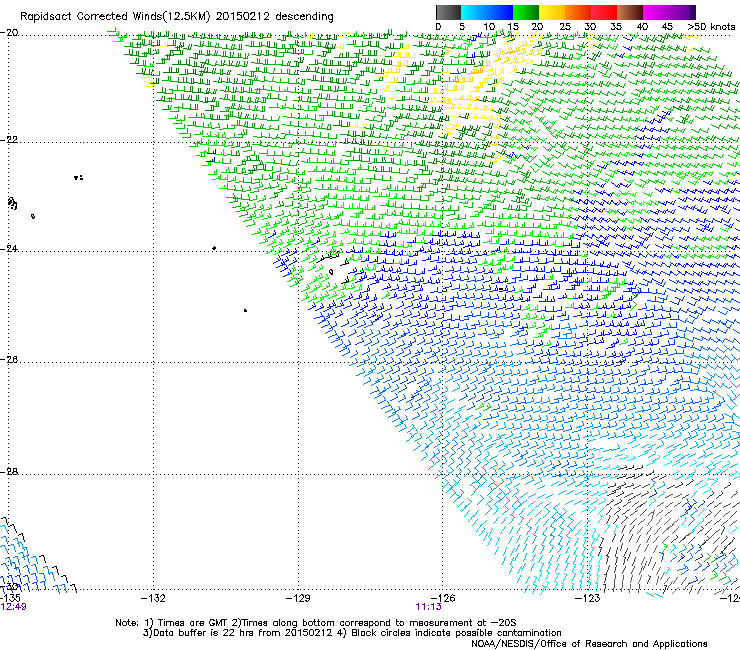740x650 pixels.
Task: Click the gray 0-5 knots legend swatch
Action: pyautogui.click(x=448, y=12)
